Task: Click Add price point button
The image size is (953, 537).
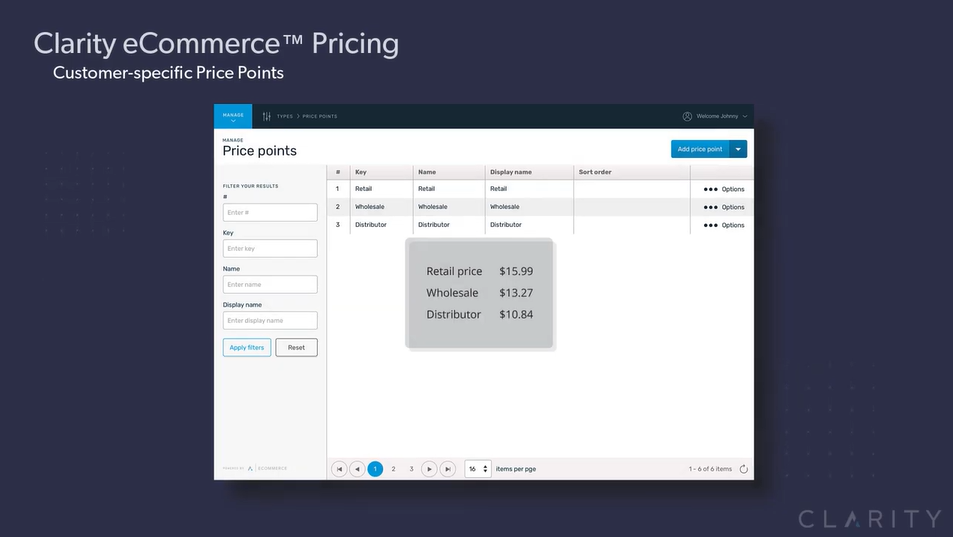Action: pyautogui.click(x=700, y=149)
